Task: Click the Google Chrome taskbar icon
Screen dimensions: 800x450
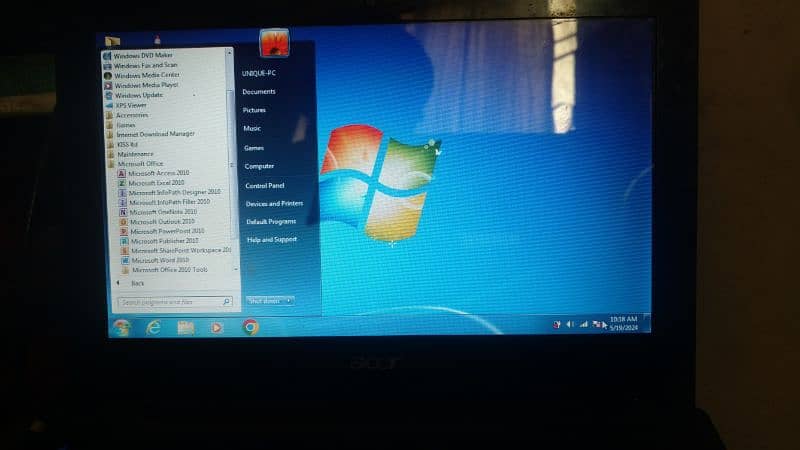Action: point(250,327)
